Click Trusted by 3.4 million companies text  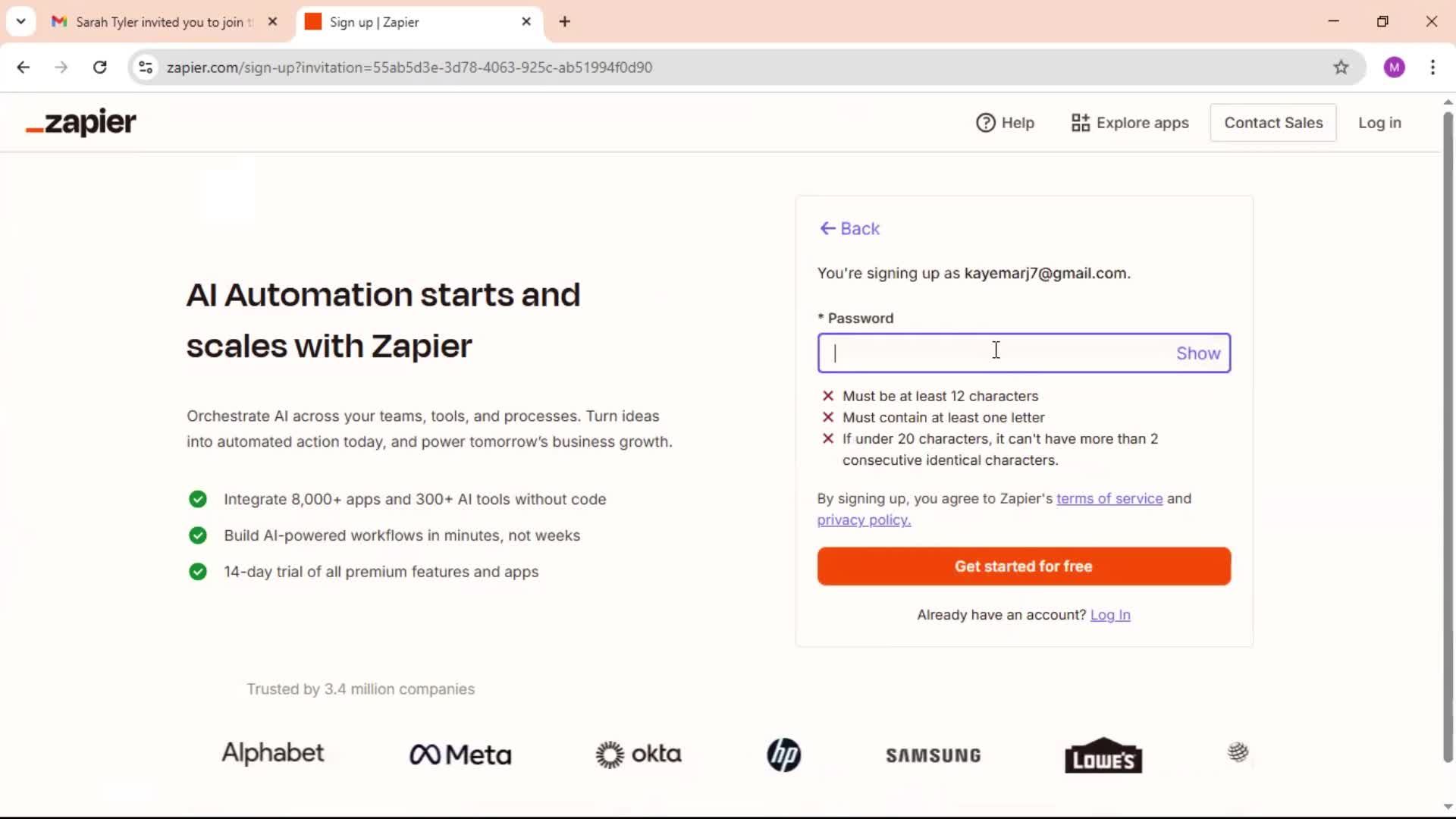[361, 689]
